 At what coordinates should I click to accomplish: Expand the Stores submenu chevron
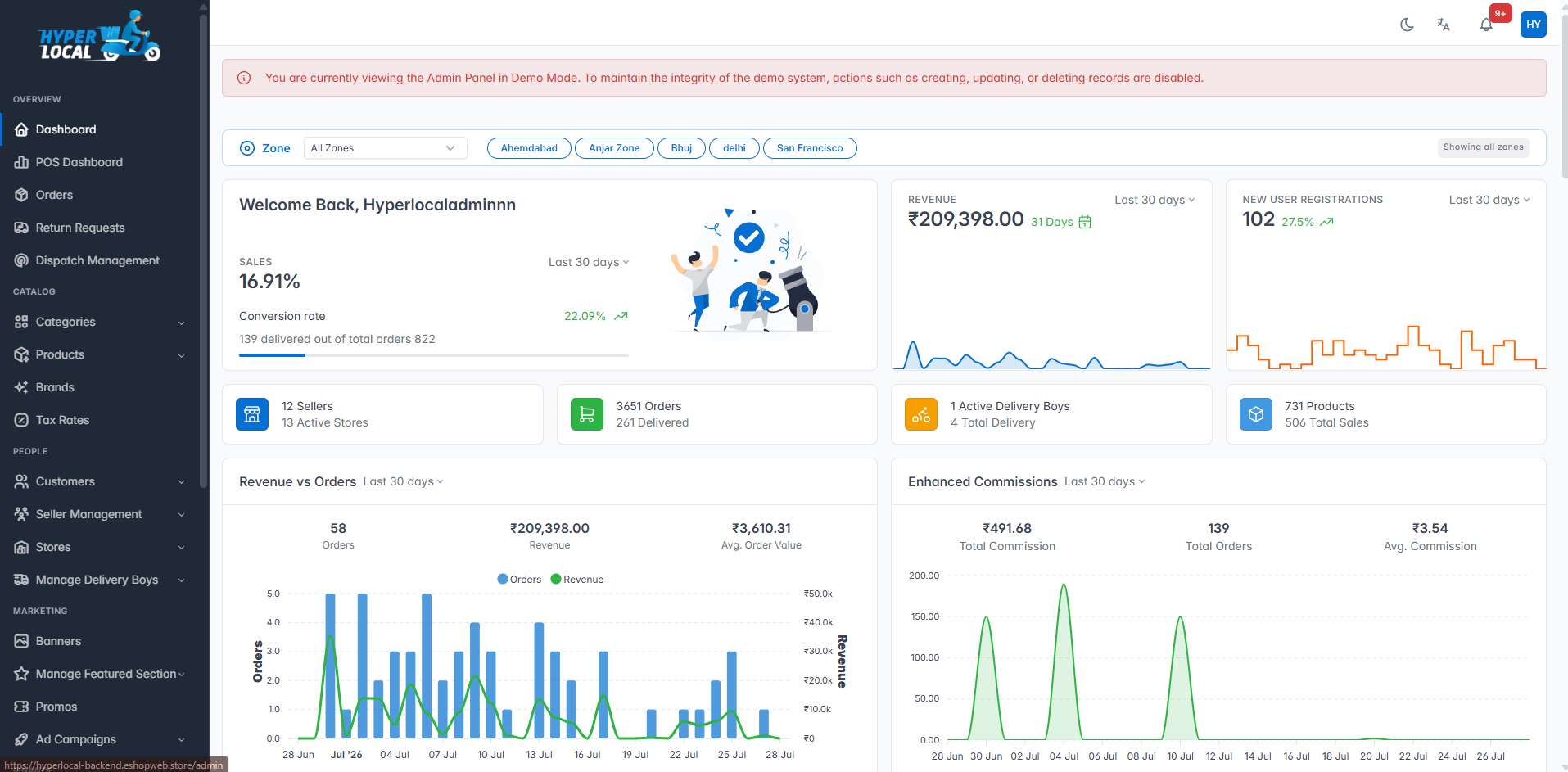click(181, 548)
